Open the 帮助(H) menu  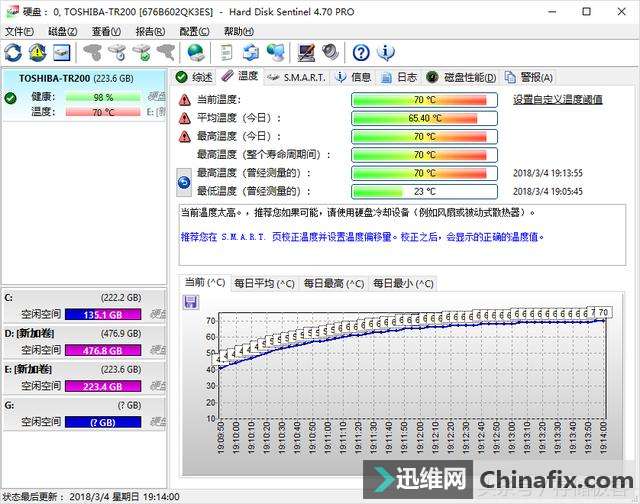[x=239, y=31]
